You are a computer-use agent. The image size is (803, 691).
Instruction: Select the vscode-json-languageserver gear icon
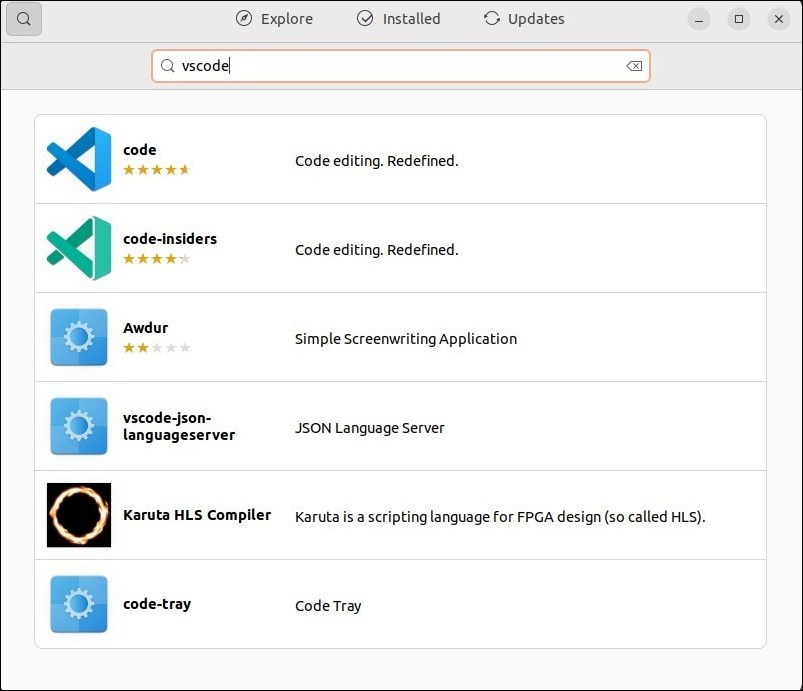[x=79, y=426]
